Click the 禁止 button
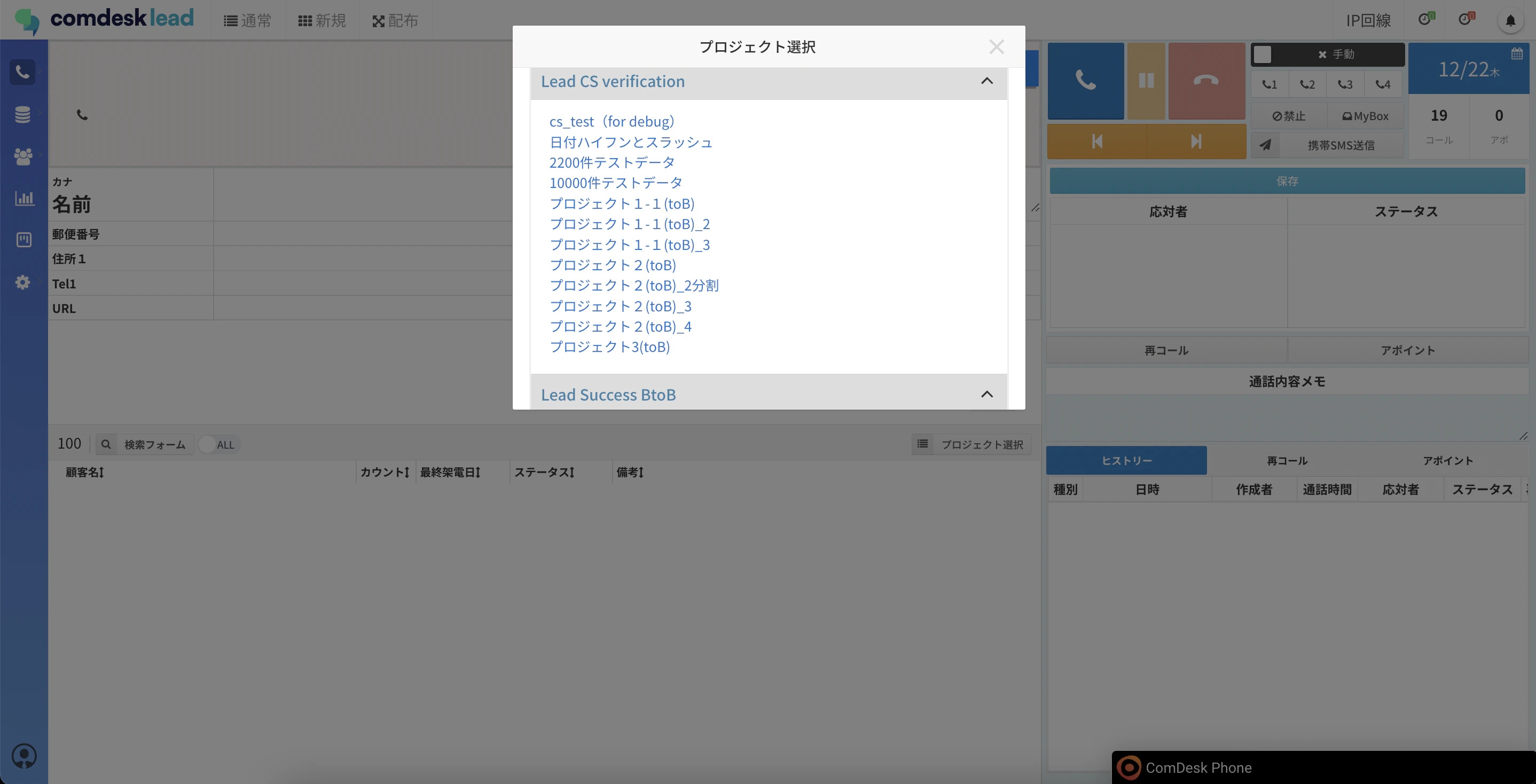1536x784 pixels. point(1289,116)
